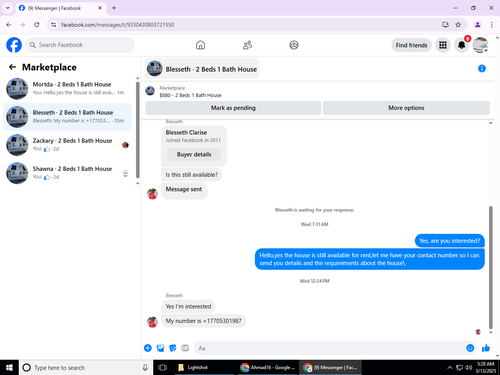Open the Zackary 2 Beds 1 Bath conversation
This screenshot has width=500, height=375.
[x=68, y=145]
